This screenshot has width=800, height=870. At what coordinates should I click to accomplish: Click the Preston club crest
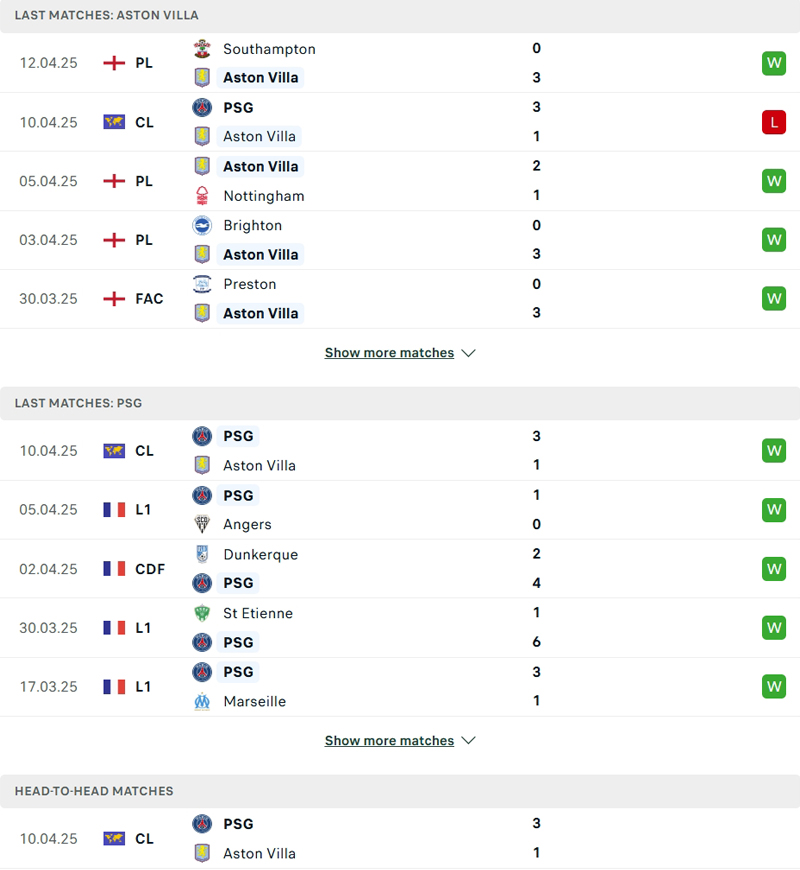tap(202, 284)
